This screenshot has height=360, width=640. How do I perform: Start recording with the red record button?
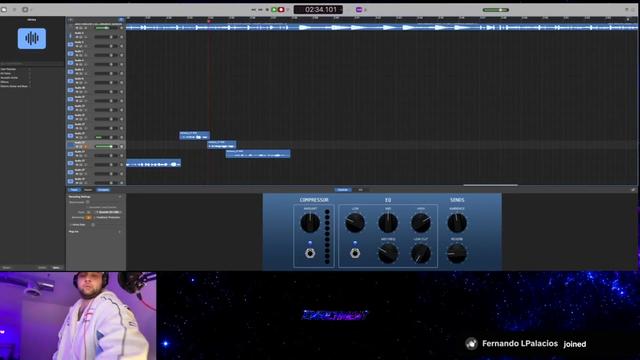click(x=281, y=9)
